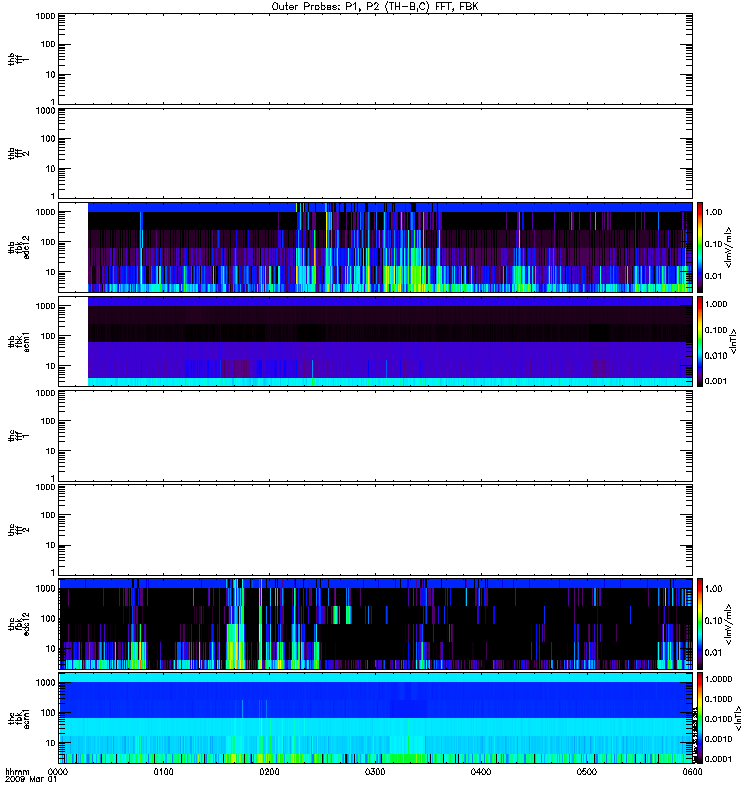Click the 0300 time axis label
Screen dimensions: 750x800
point(375,772)
